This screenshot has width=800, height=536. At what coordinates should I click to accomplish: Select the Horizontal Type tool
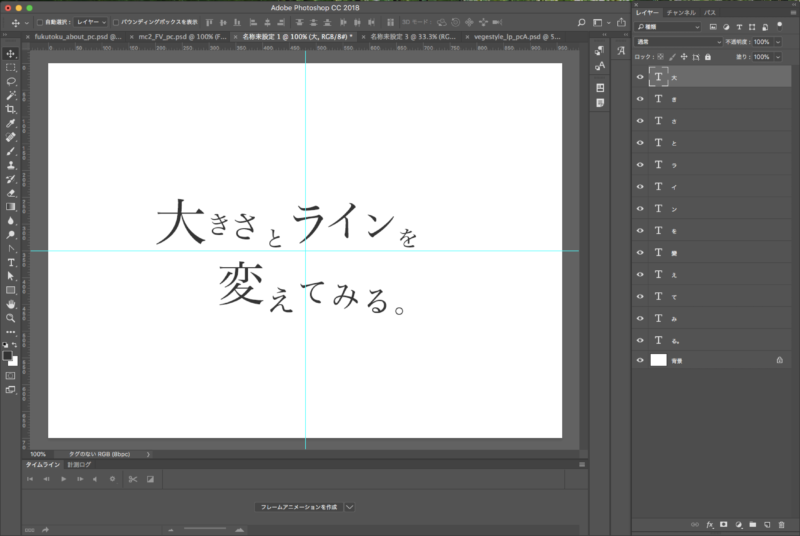11,263
